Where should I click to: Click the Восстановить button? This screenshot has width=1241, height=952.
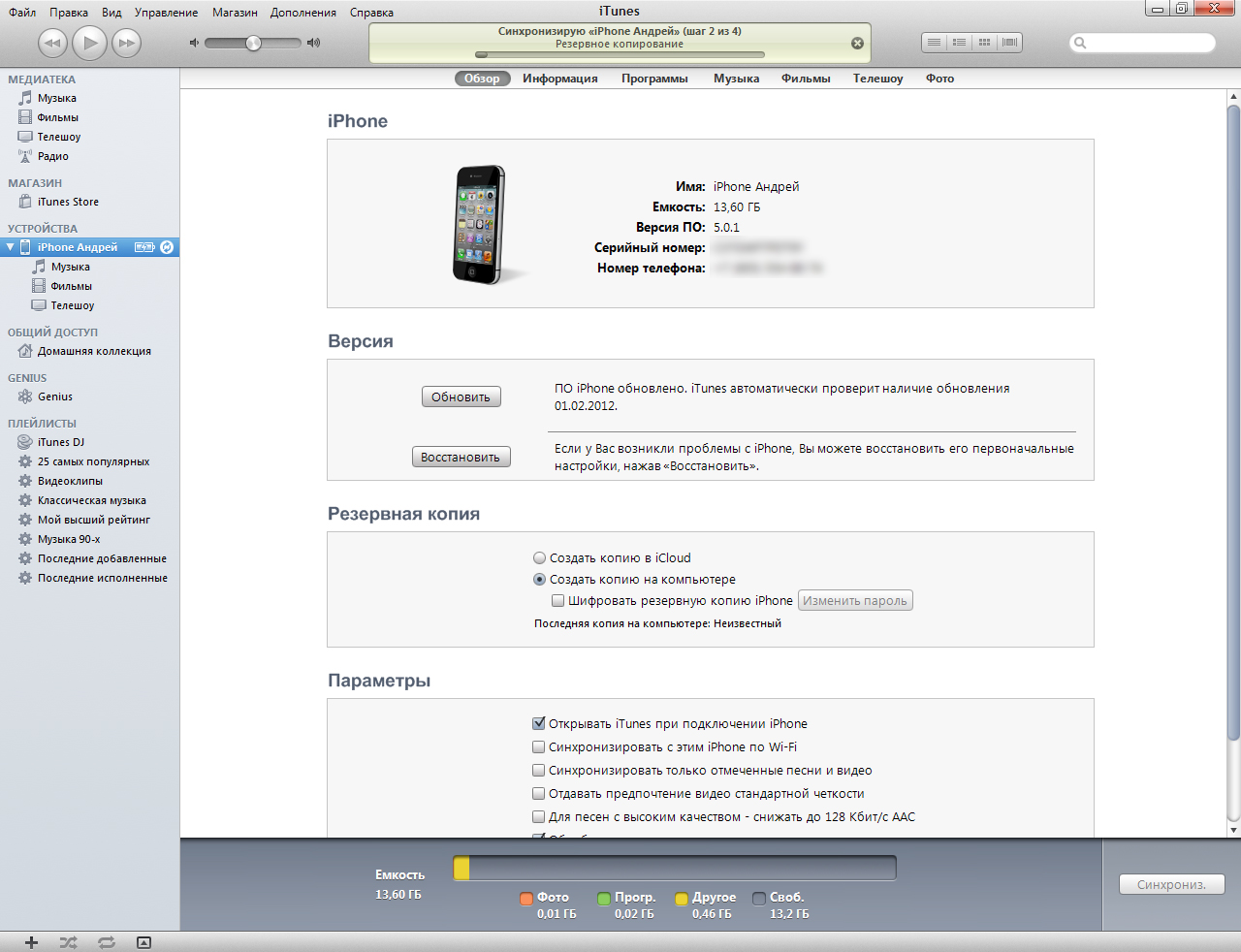click(461, 457)
